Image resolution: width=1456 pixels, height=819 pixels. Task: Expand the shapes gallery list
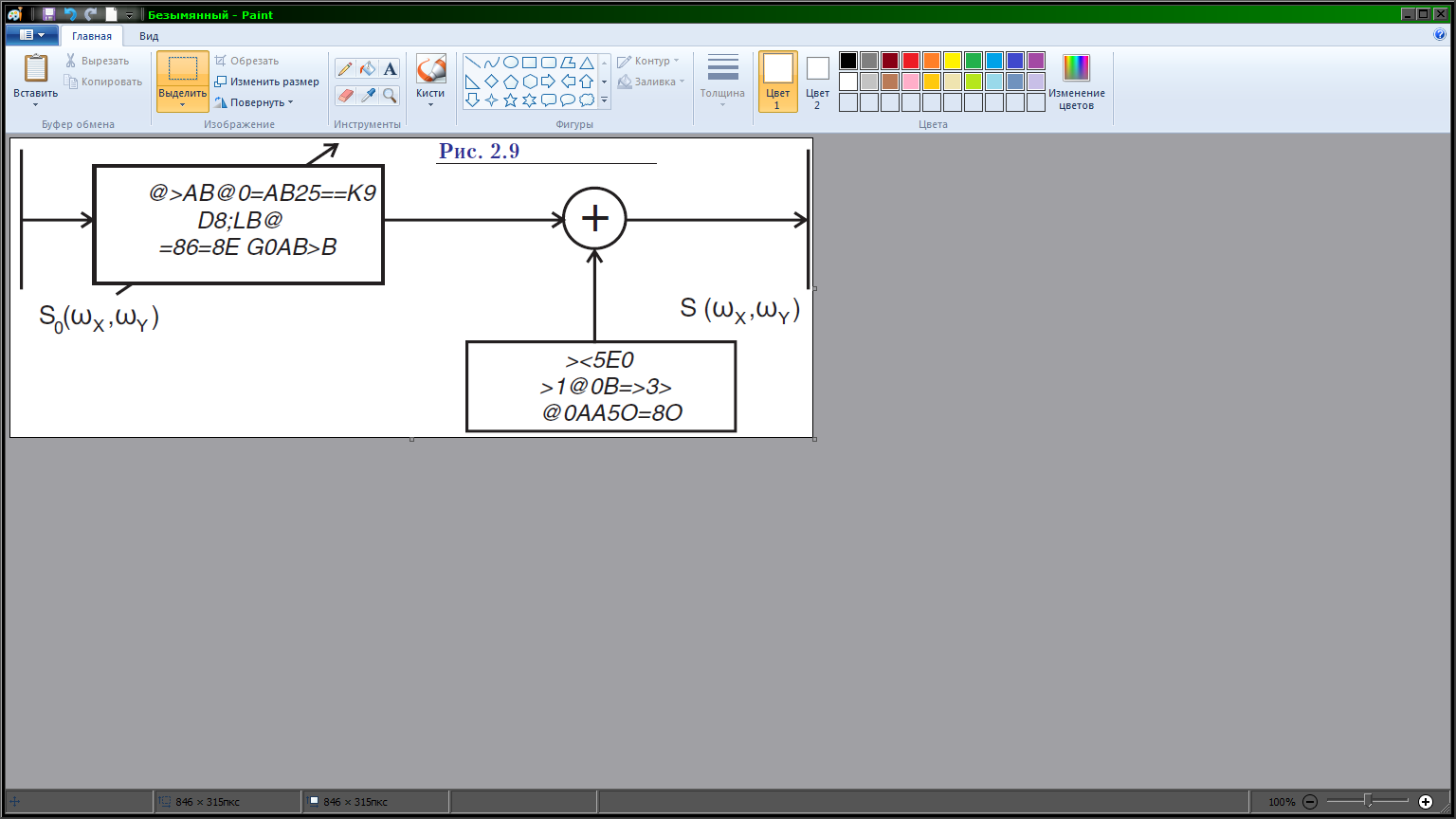[x=605, y=100]
